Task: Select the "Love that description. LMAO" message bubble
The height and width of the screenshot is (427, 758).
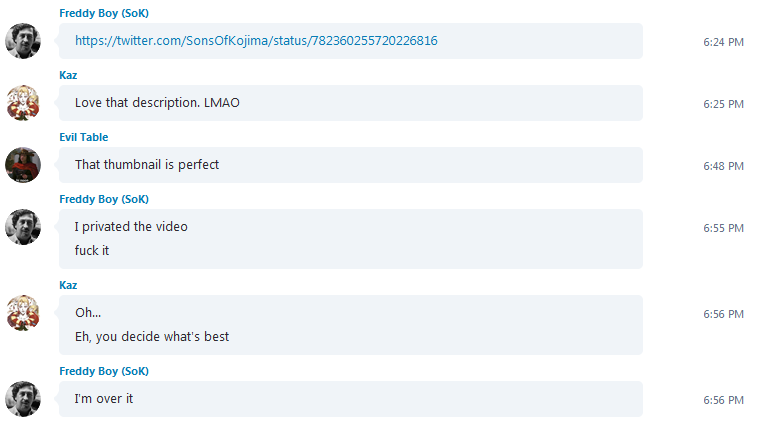Action: [x=351, y=103]
